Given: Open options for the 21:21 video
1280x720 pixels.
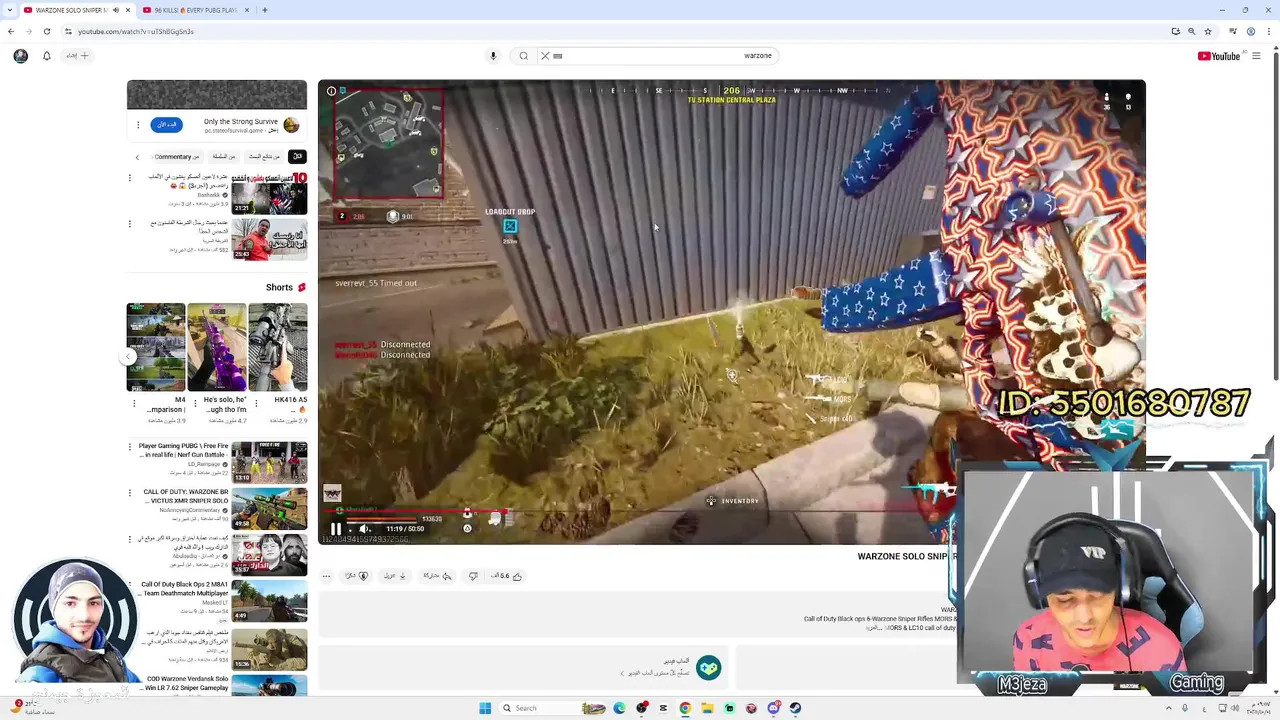Looking at the screenshot, I should 129,178.
